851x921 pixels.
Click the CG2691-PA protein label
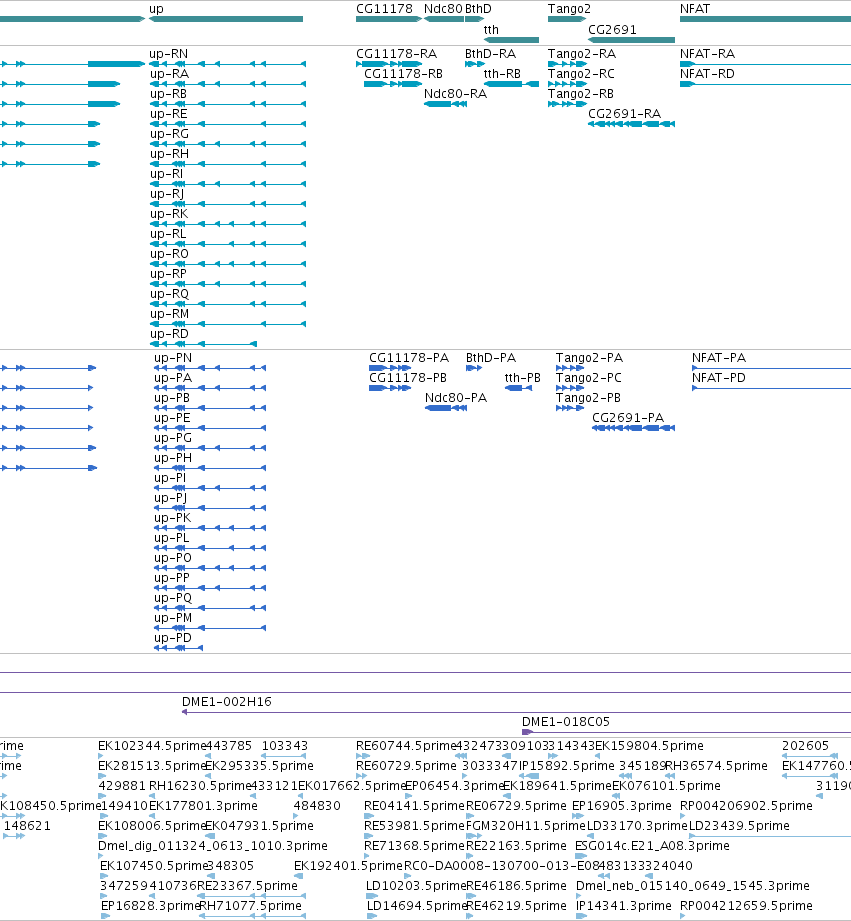pyautogui.click(x=628, y=418)
